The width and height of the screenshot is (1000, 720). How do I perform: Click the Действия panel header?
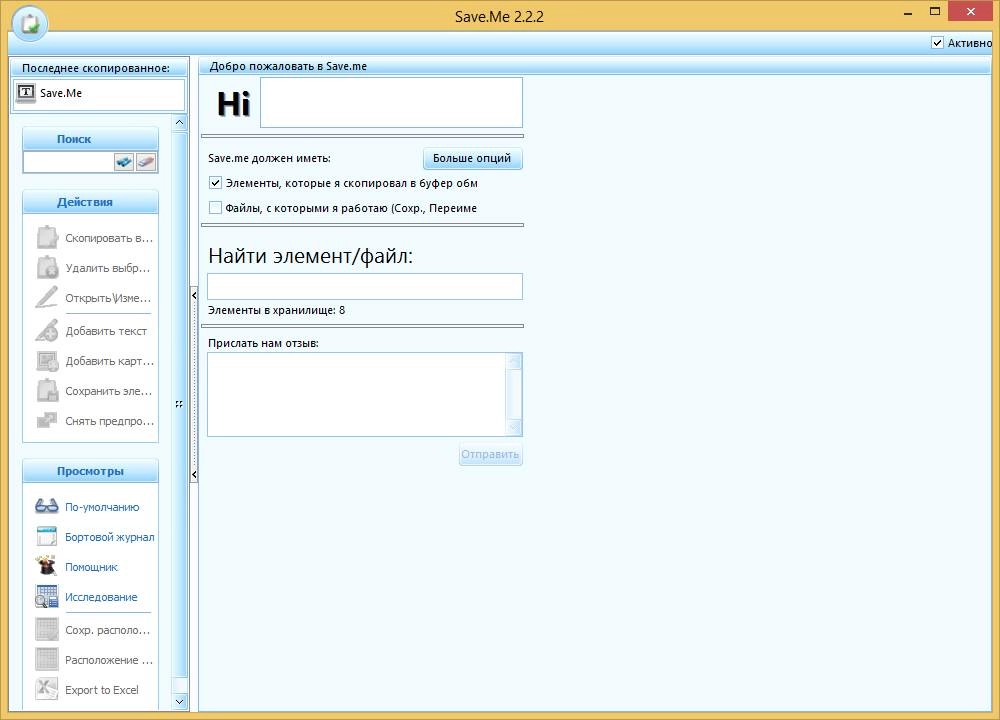(91, 202)
